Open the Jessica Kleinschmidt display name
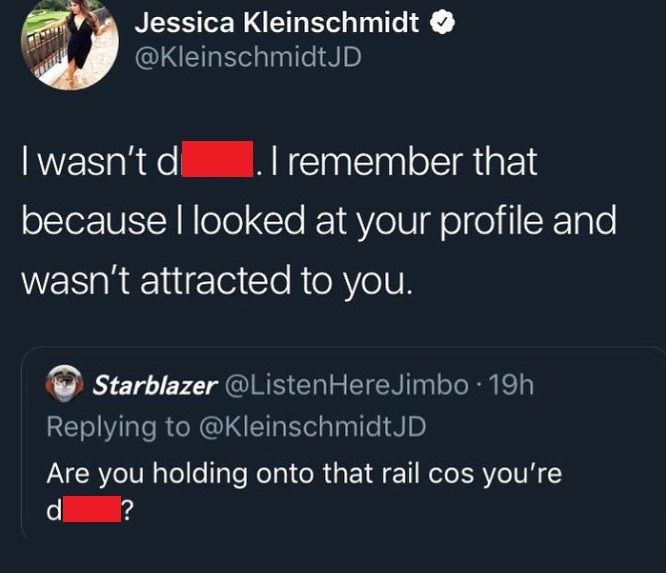 (276, 23)
